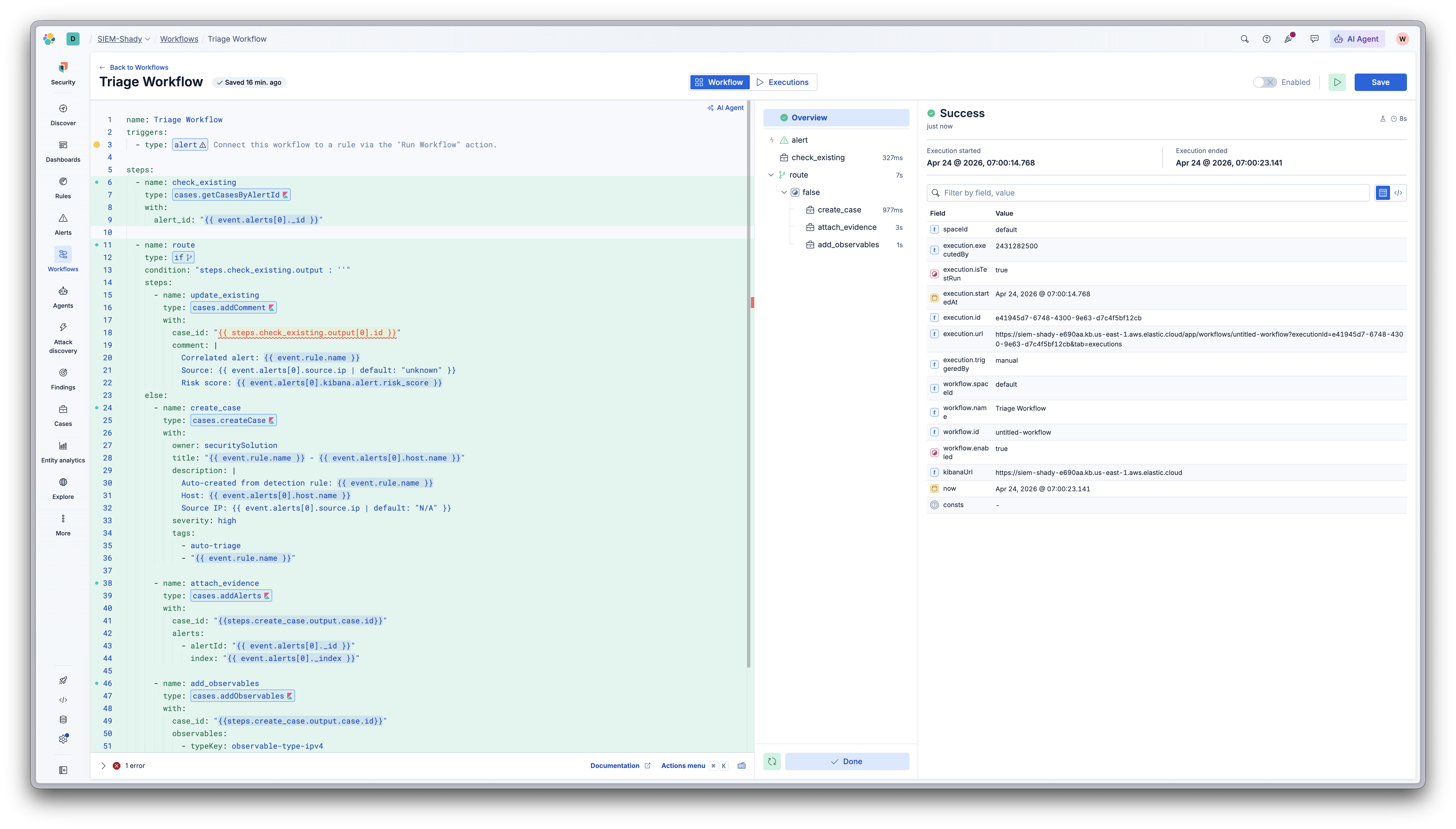
Task: Open Alerts in the sidebar
Action: point(63,224)
